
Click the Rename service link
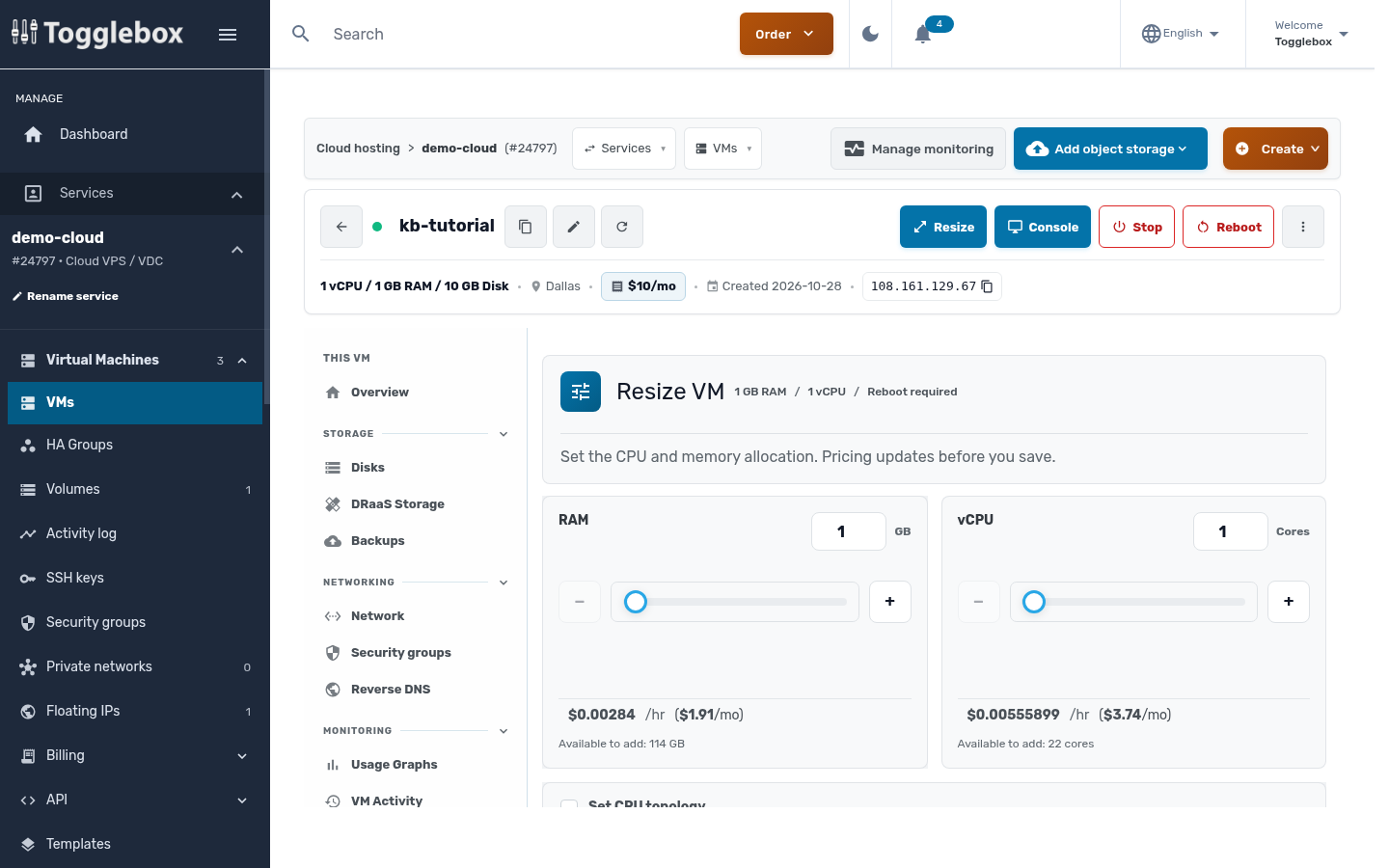66,296
